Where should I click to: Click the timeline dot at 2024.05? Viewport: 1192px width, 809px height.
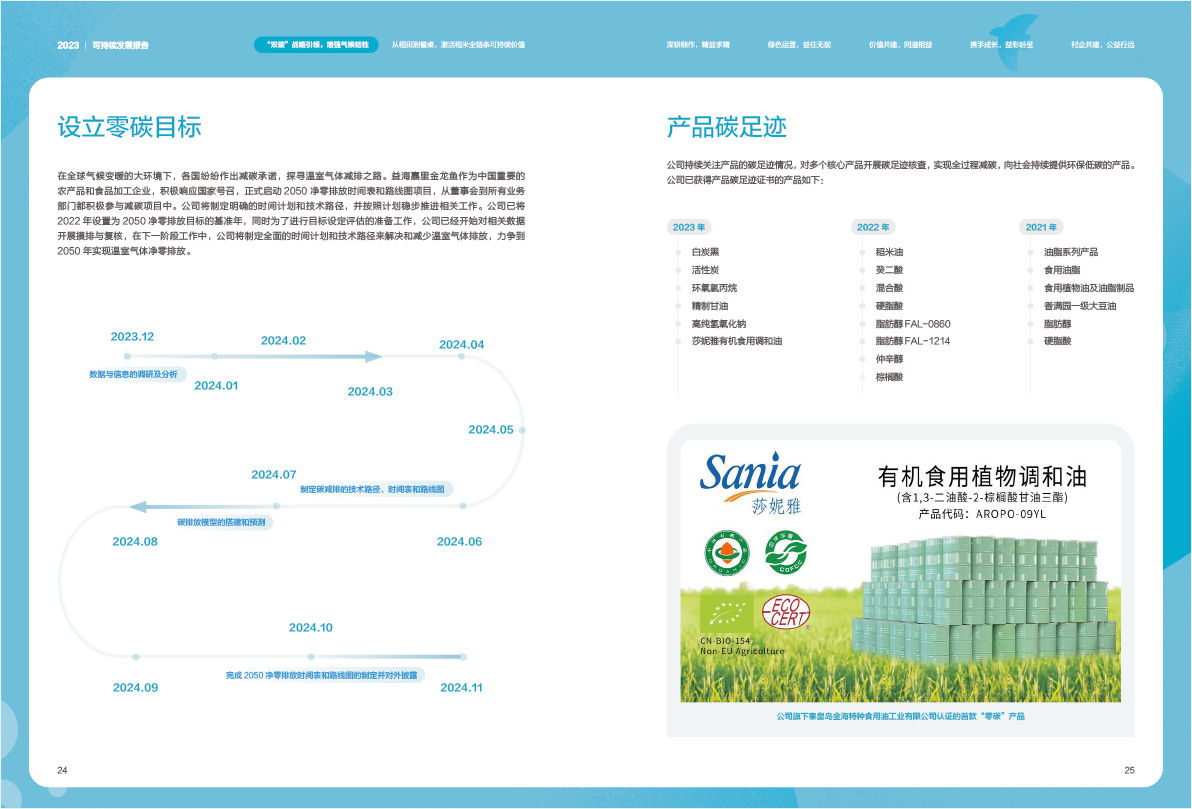coord(522,430)
